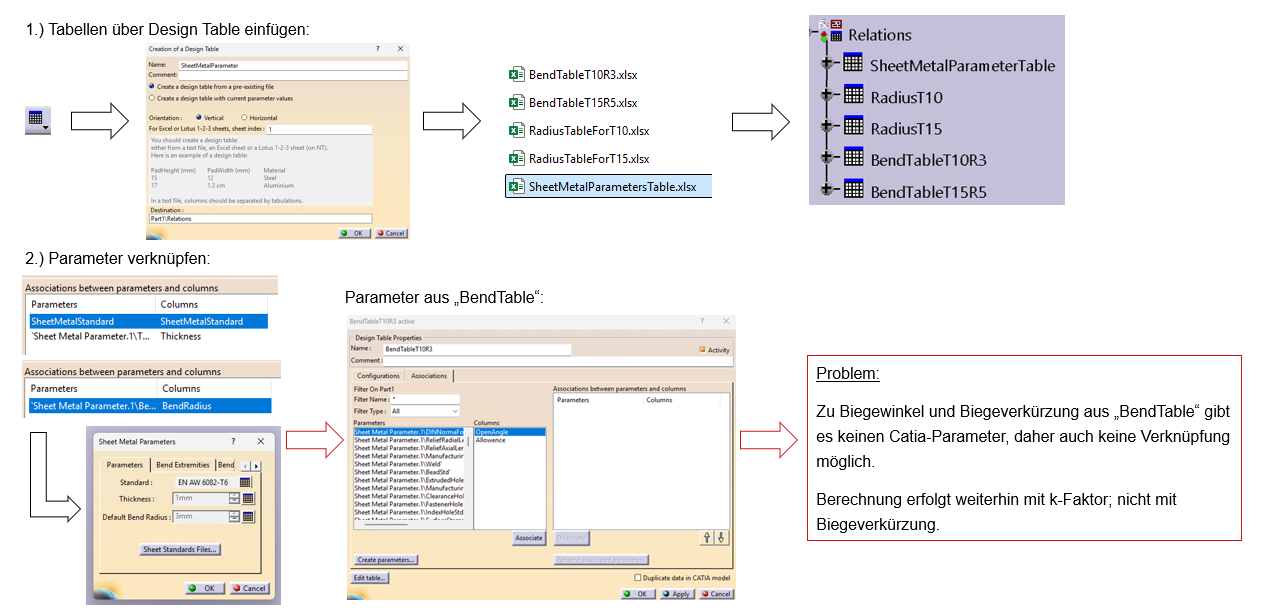1268x611 pixels.
Task: Select the SheetMetalStandard association row
Action: click(147, 322)
